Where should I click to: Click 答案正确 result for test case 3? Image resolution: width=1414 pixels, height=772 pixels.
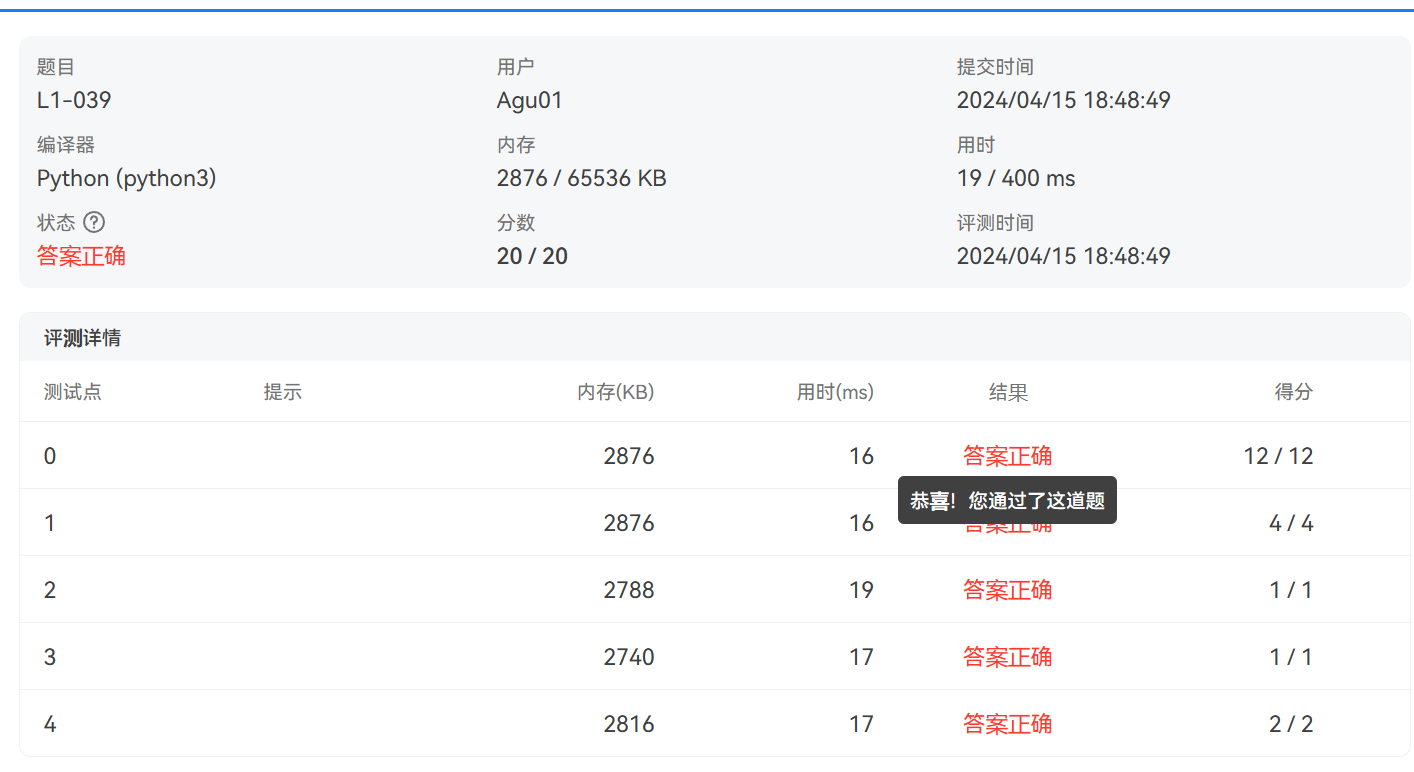pos(1007,657)
